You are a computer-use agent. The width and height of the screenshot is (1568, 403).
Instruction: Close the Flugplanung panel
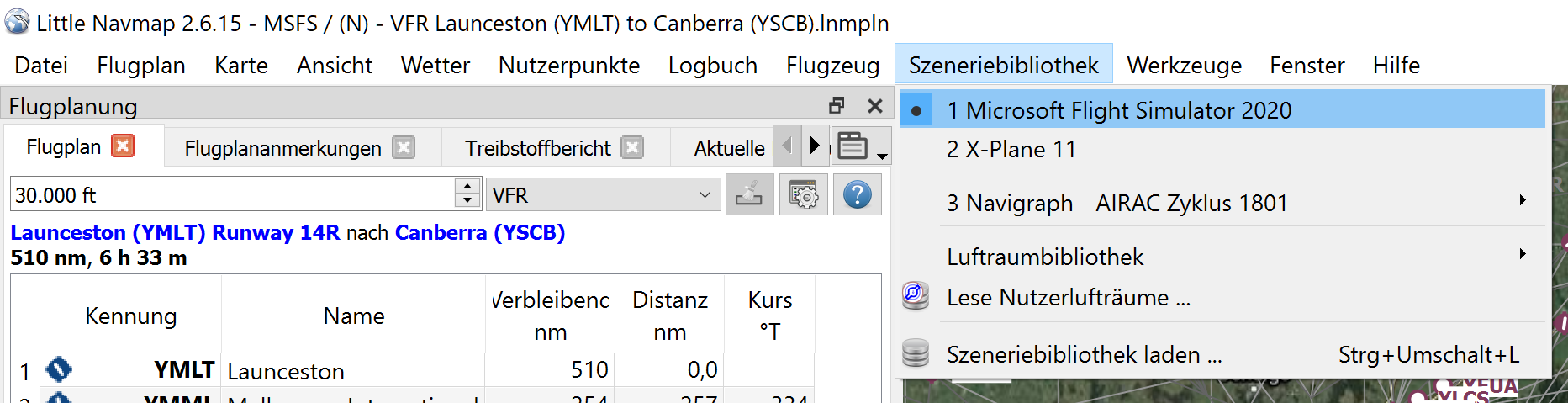[875, 105]
